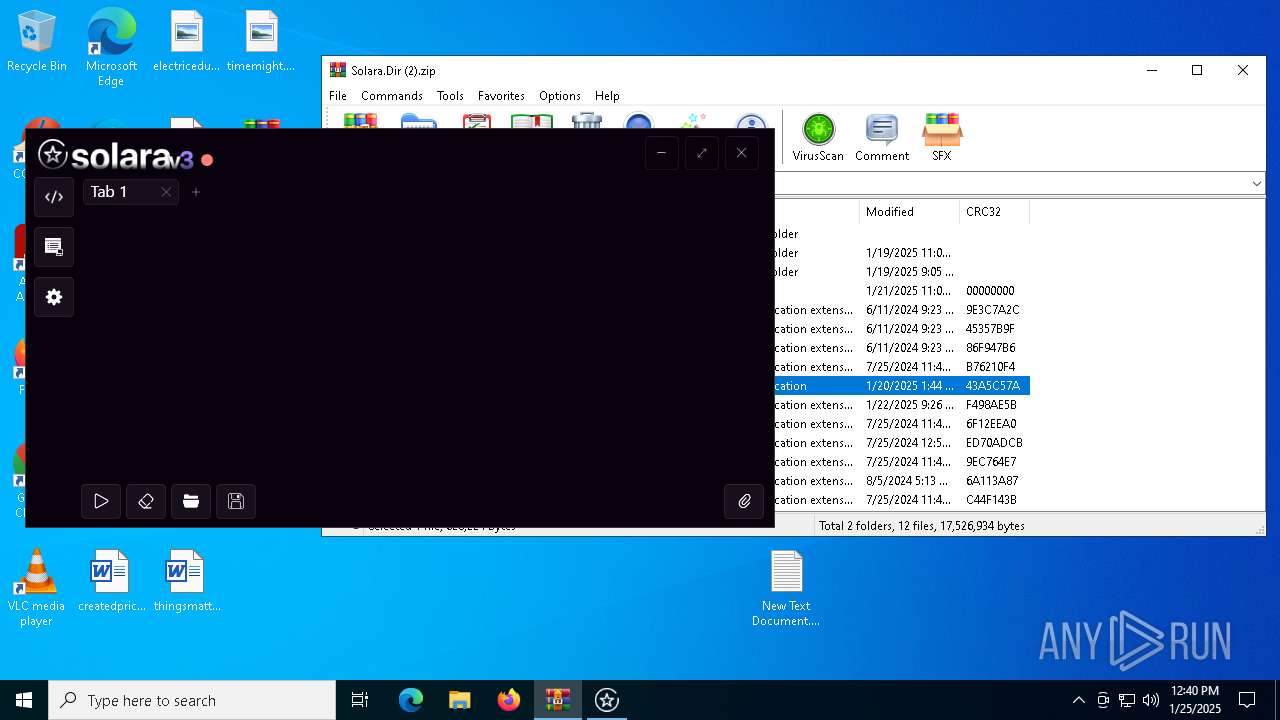The width and height of the screenshot is (1280, 720).
Task: Select the row with CRC32 ED70ADCB
Action: tap(902, 443)
